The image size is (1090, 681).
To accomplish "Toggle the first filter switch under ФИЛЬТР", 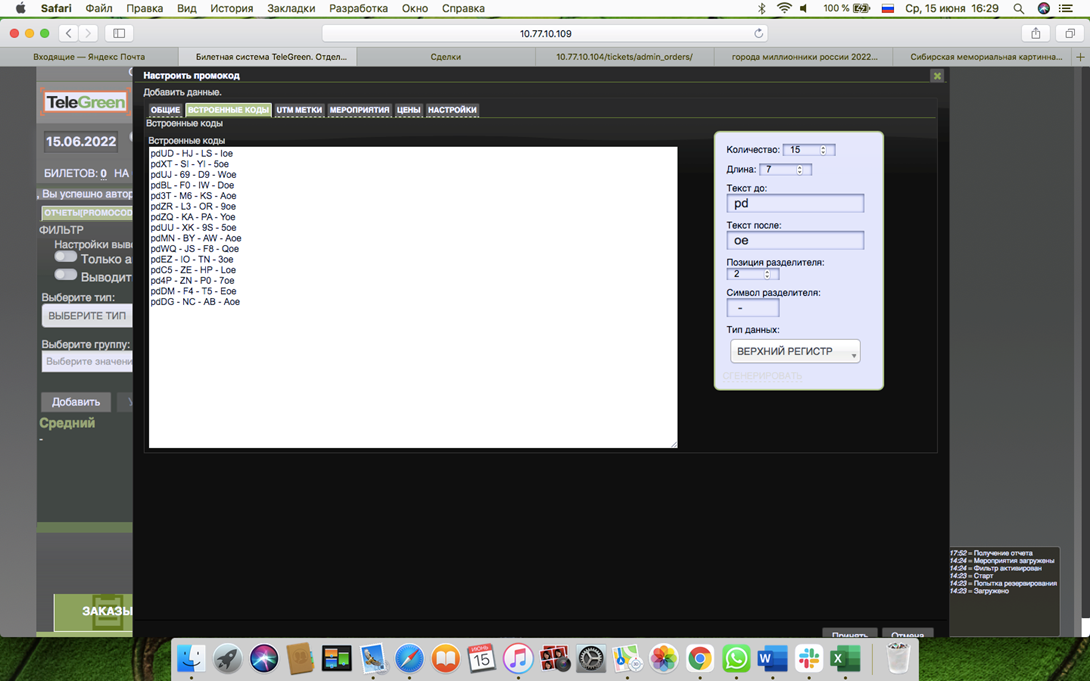I will pos(66,258).
